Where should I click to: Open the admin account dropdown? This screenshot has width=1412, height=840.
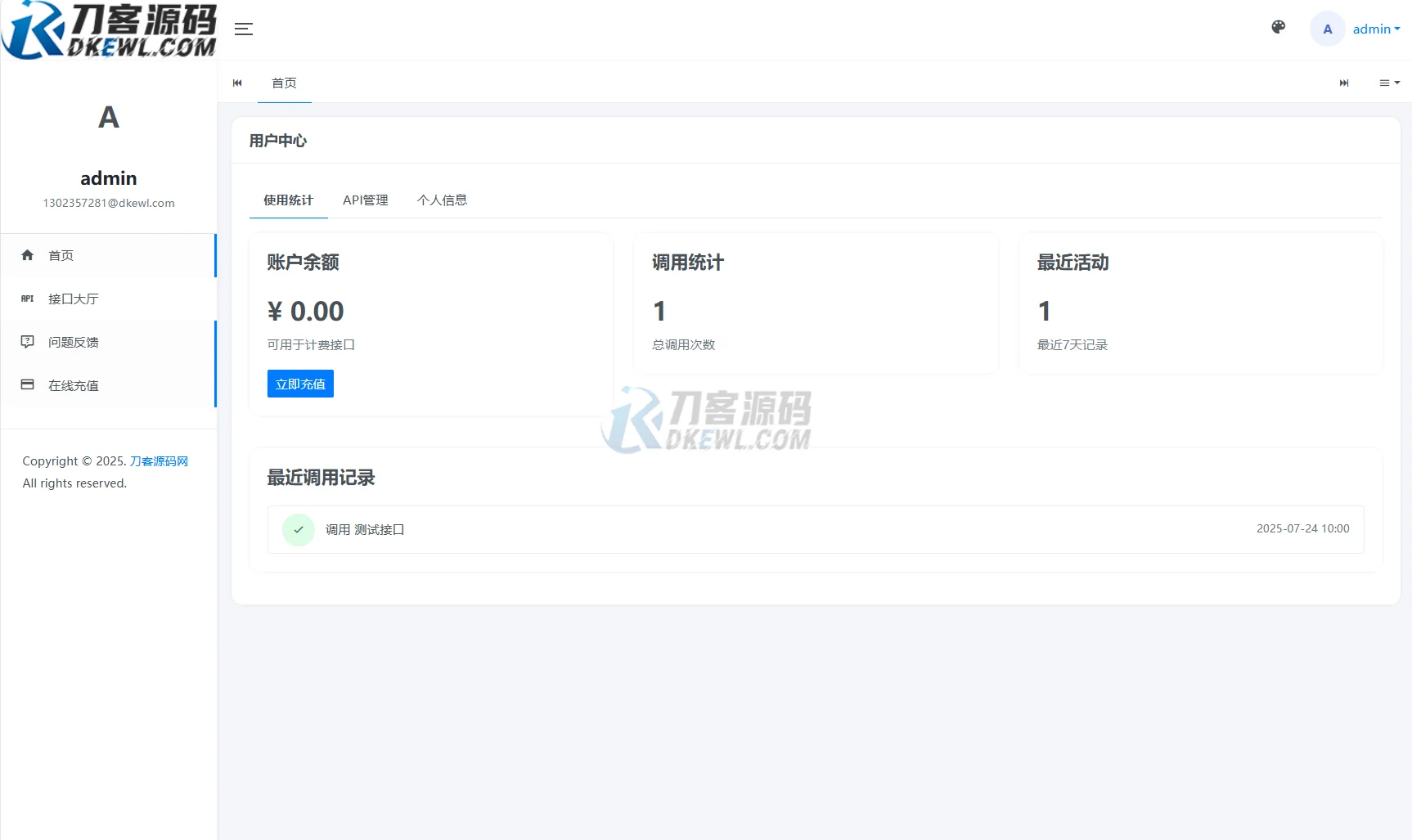click(x=1375, y=29)
